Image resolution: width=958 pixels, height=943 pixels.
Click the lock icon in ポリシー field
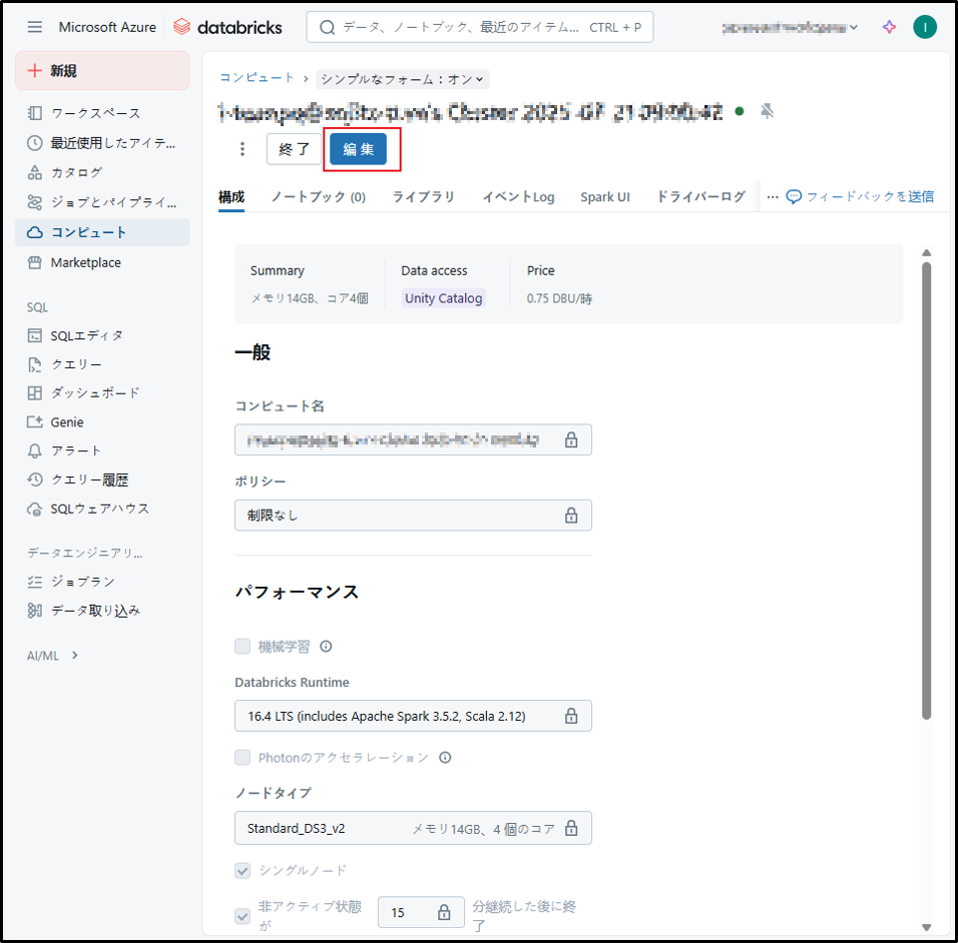click(571, 515)
